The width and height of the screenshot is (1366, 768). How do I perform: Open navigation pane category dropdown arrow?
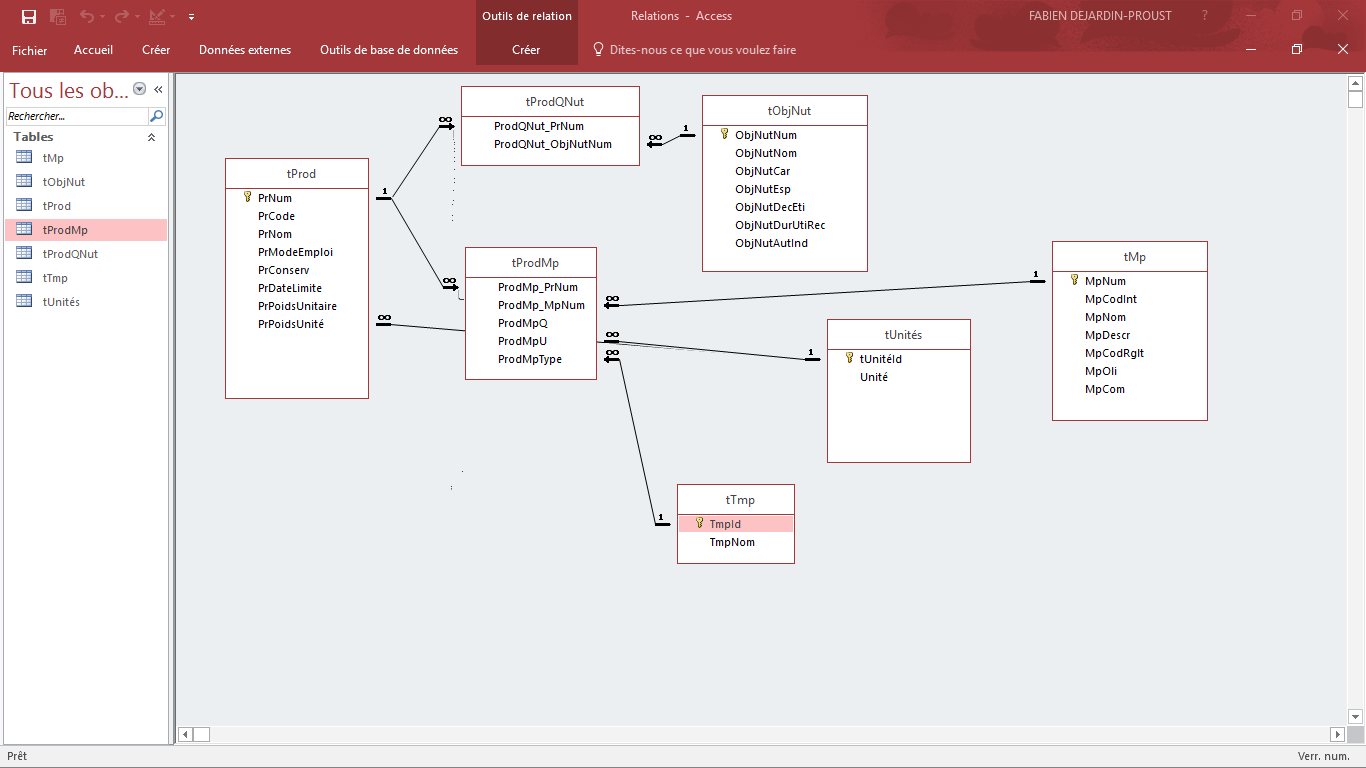point(139,89)
